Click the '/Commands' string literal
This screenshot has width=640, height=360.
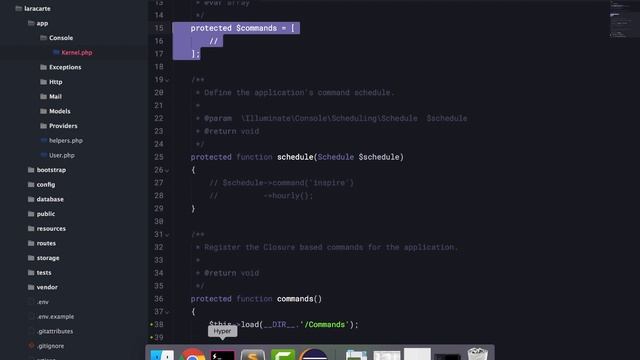point(324,324)
